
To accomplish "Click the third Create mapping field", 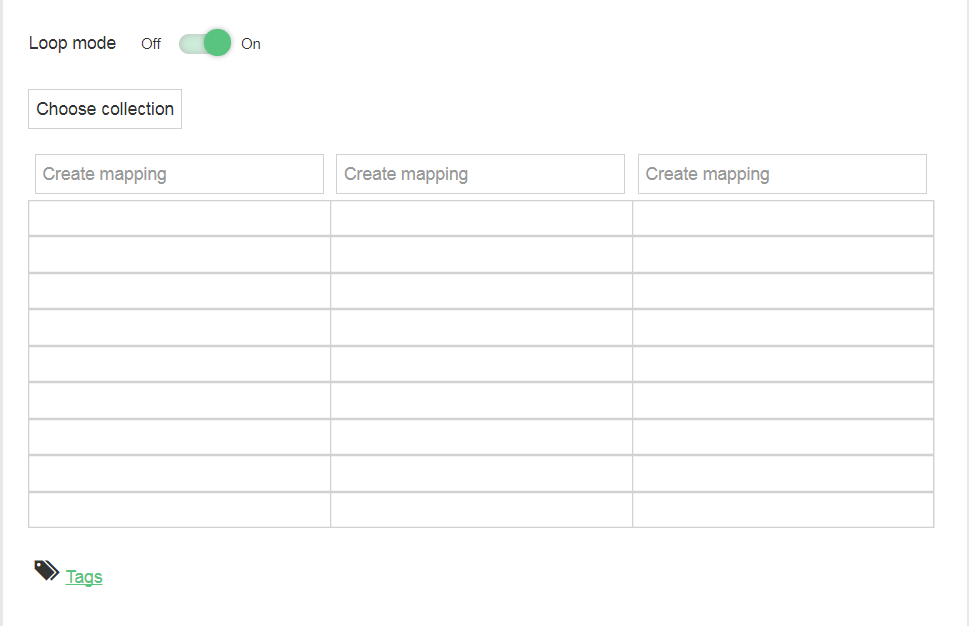I will click(x=782, y=174).
